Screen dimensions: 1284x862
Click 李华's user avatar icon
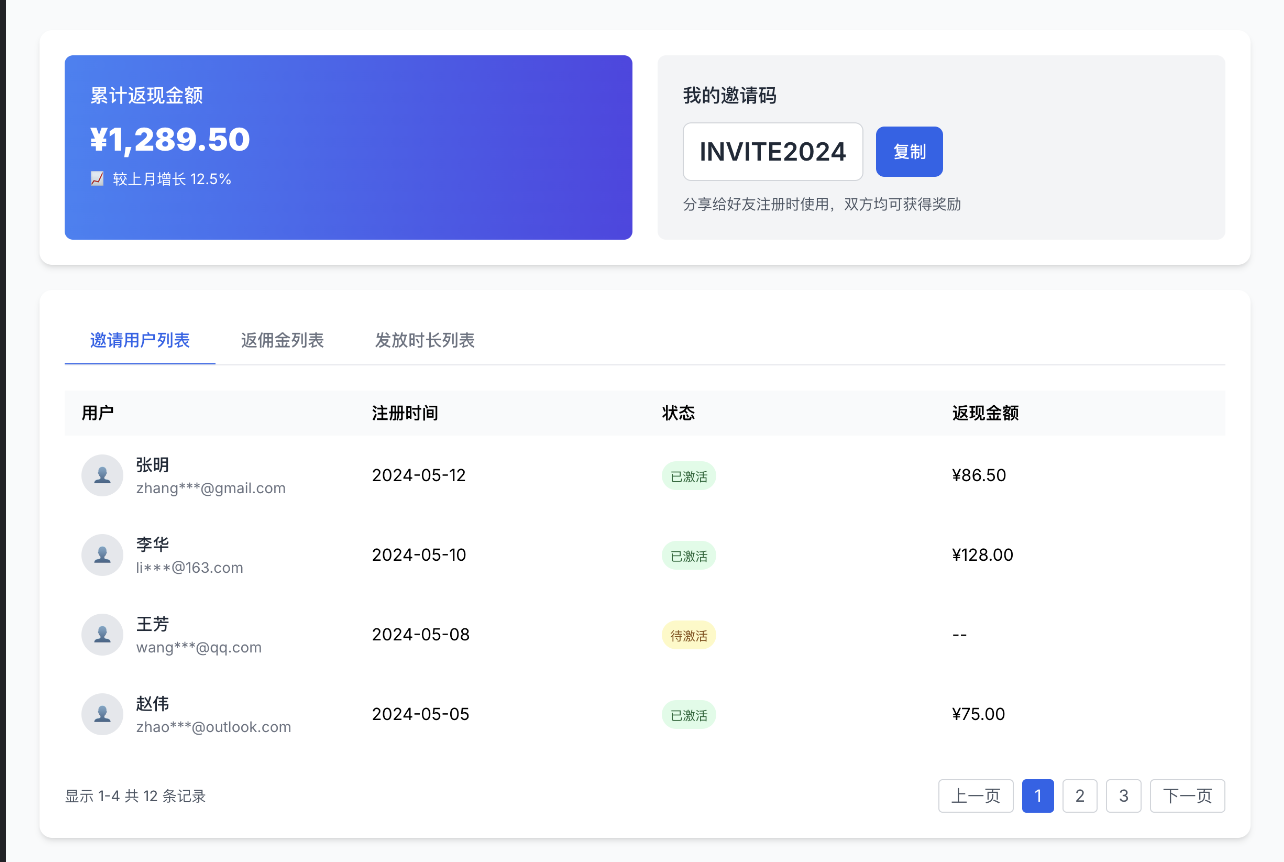102,554
